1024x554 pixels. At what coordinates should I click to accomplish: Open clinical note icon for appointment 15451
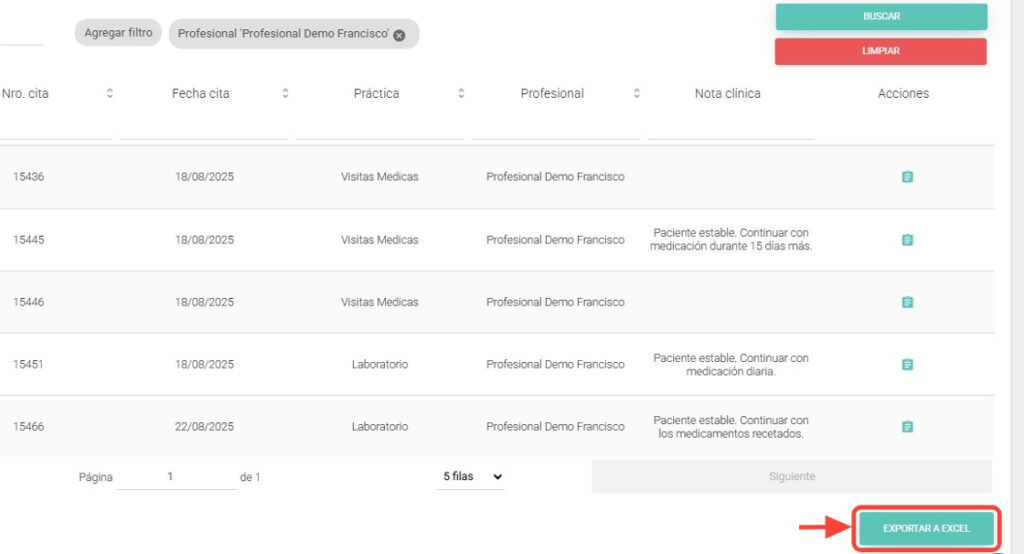pos(907,365)
